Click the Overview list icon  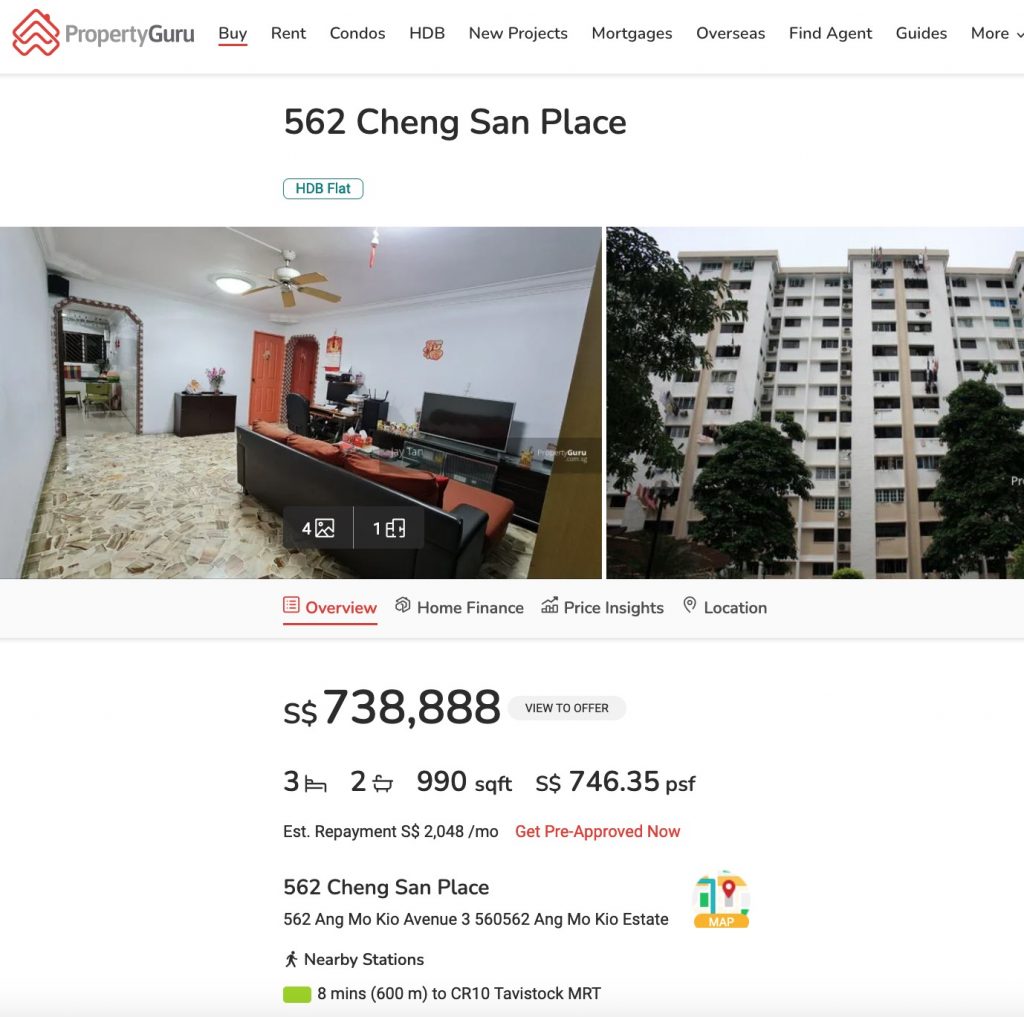[x=291, y=605]
